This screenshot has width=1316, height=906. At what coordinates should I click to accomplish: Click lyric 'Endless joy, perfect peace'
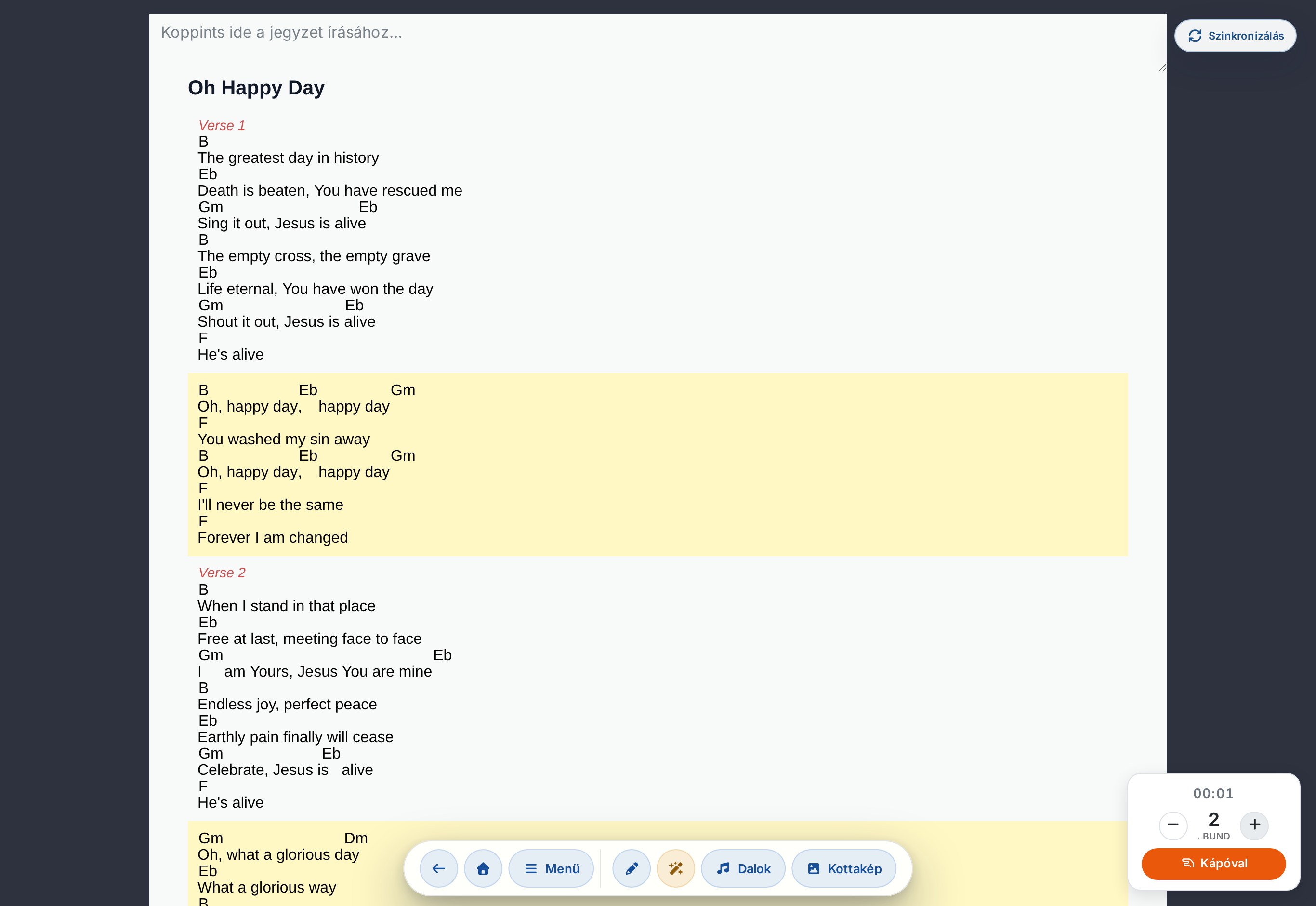pos(287,704)
